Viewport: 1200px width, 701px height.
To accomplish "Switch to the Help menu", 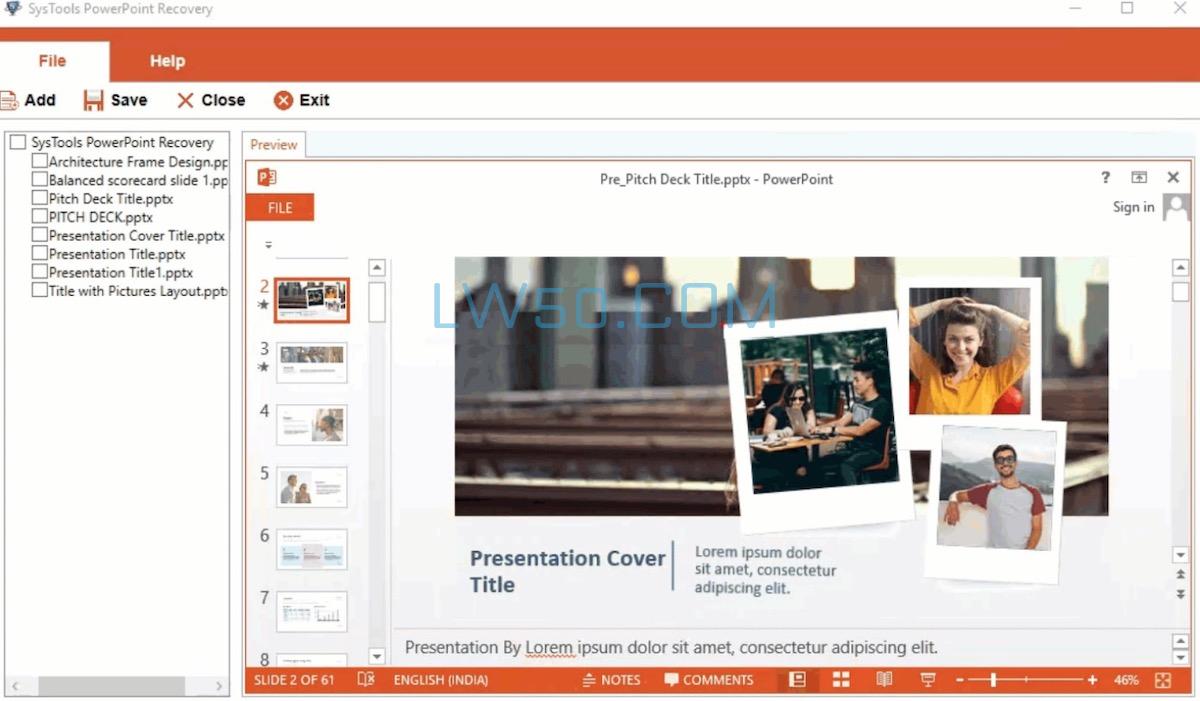I will point(166,61).
